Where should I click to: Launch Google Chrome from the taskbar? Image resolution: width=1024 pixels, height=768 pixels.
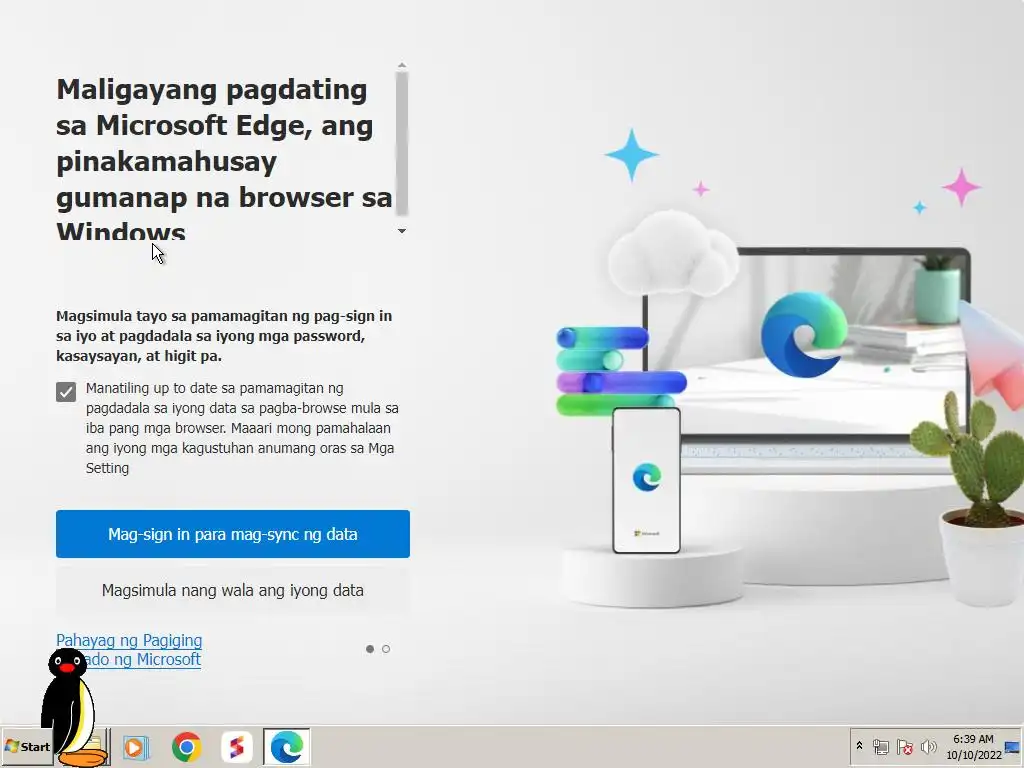(187, 746)
